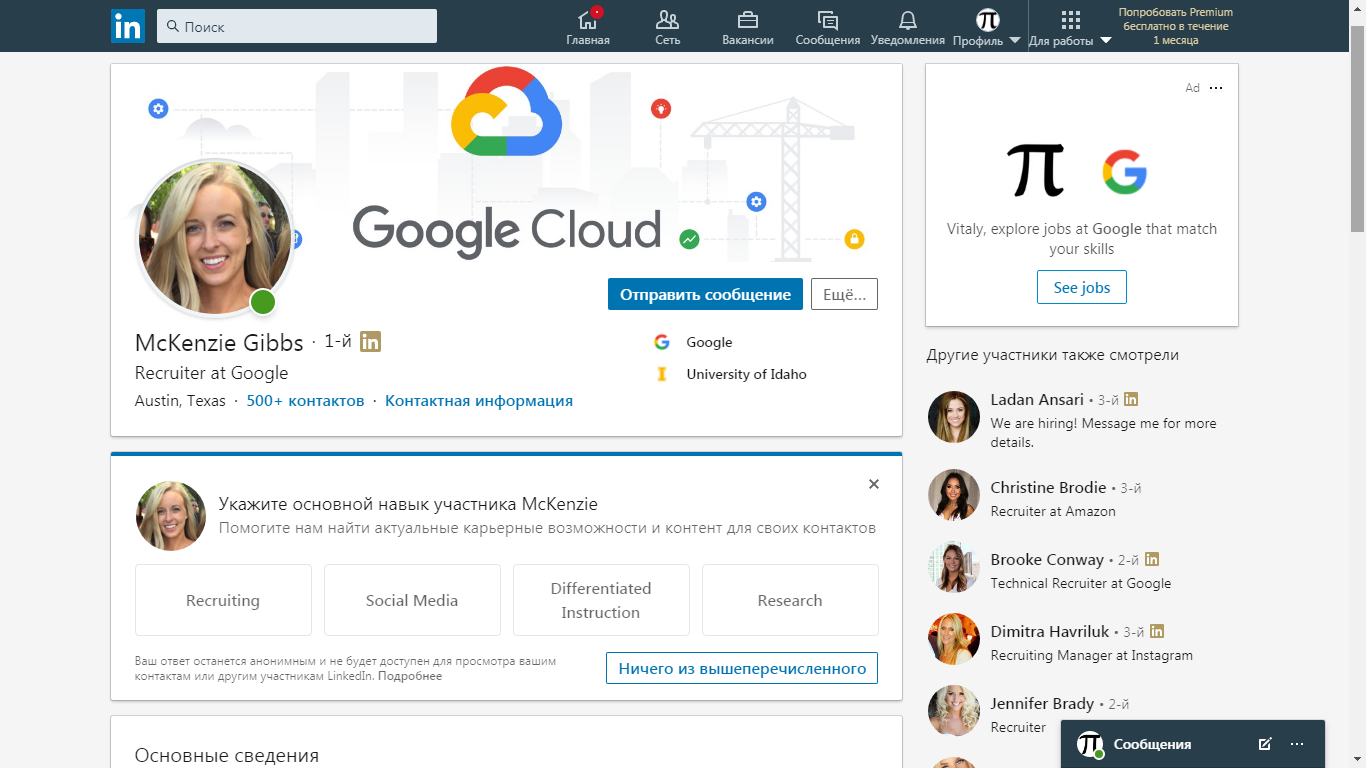Screen dimensions: 1366x768
Task: Open Christine Brodie's profile photo
Action: tap(954, 495)
